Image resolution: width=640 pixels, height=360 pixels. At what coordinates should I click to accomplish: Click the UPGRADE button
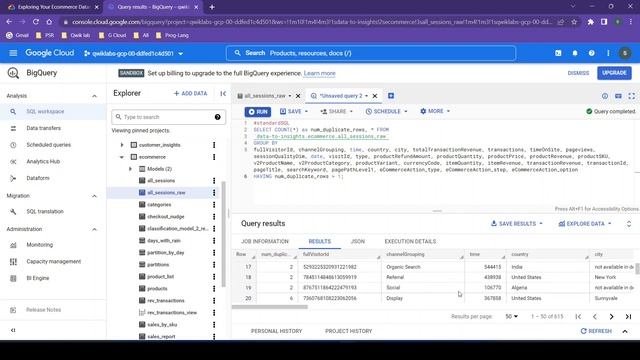pyautogui.click(x=614, y=73)
